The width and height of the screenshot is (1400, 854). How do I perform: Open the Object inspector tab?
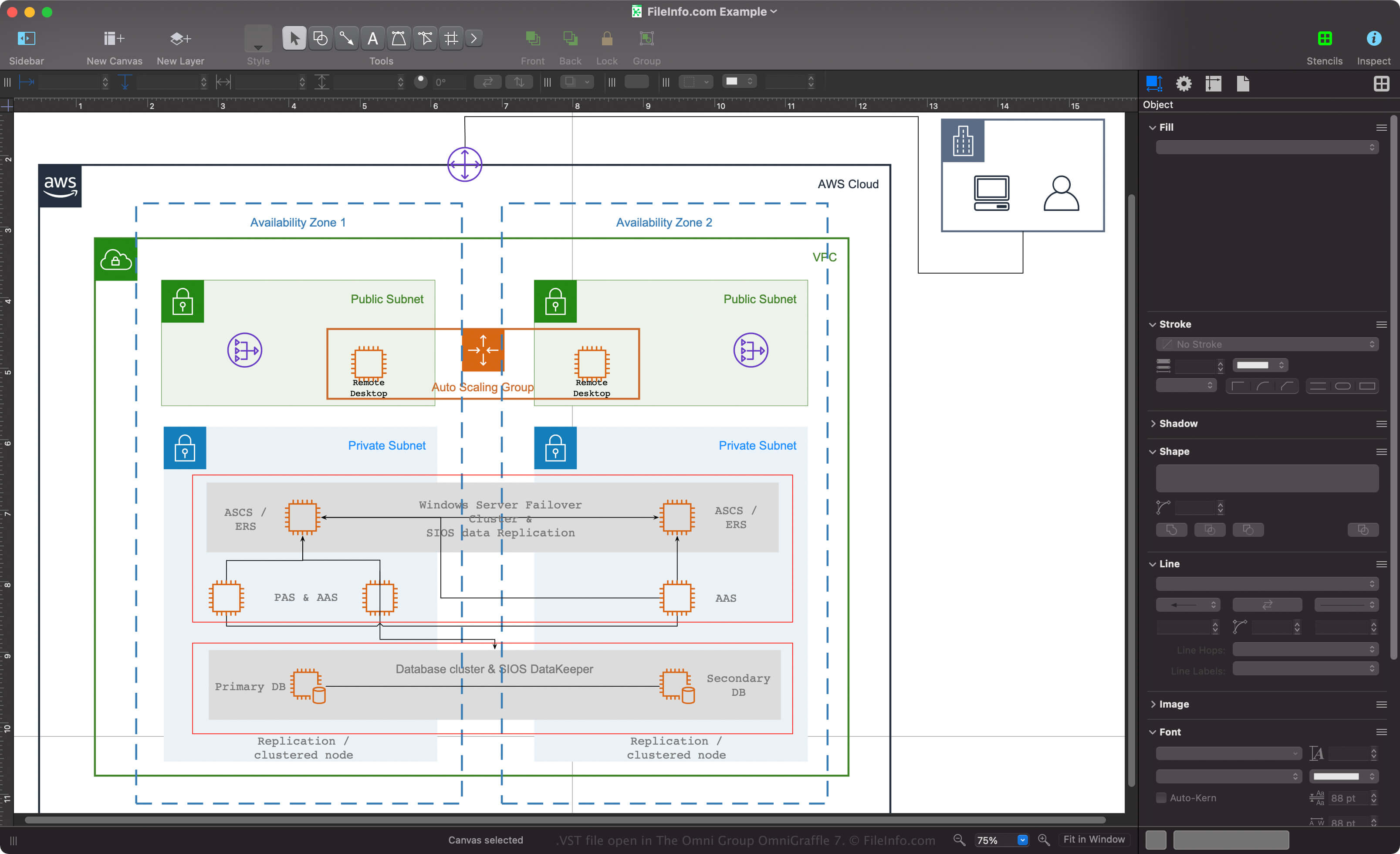(x=1154, y=84)
